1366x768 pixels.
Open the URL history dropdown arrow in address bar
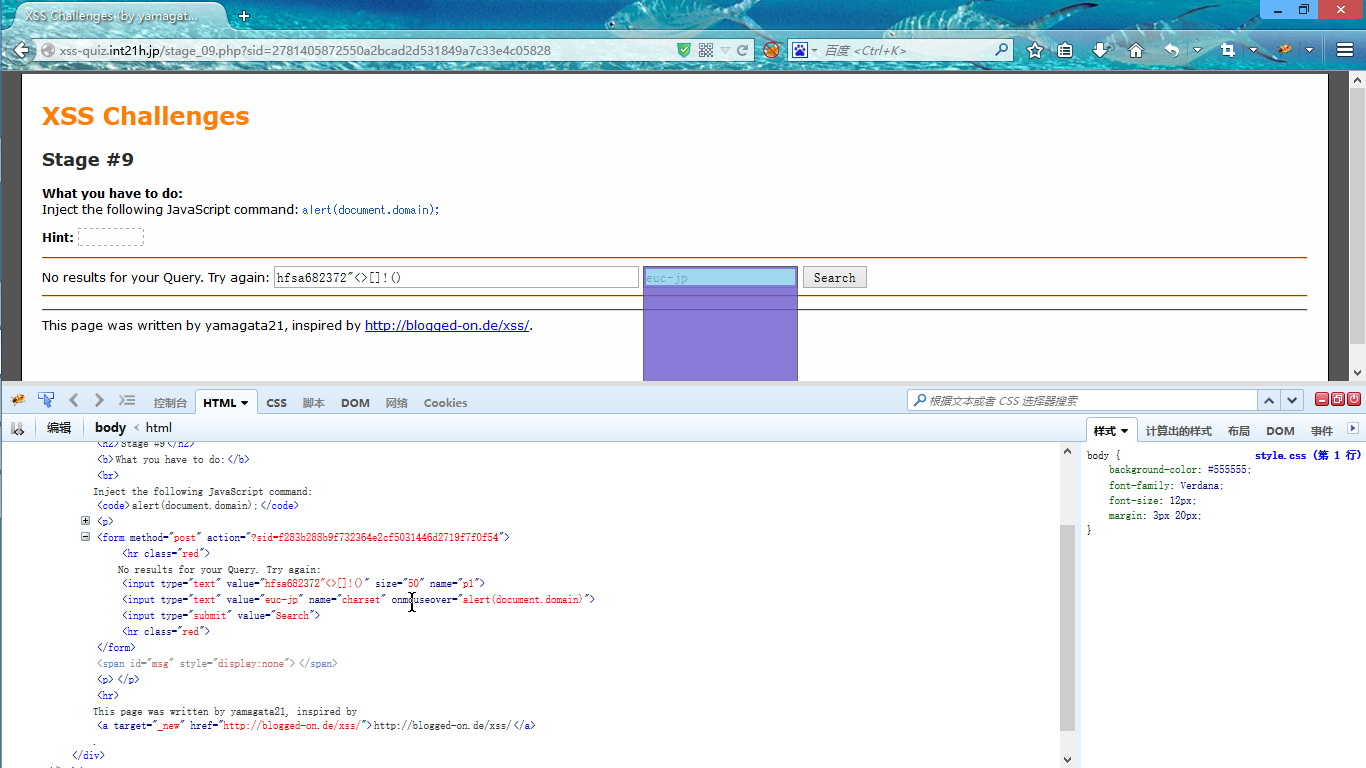click(725, 50)
